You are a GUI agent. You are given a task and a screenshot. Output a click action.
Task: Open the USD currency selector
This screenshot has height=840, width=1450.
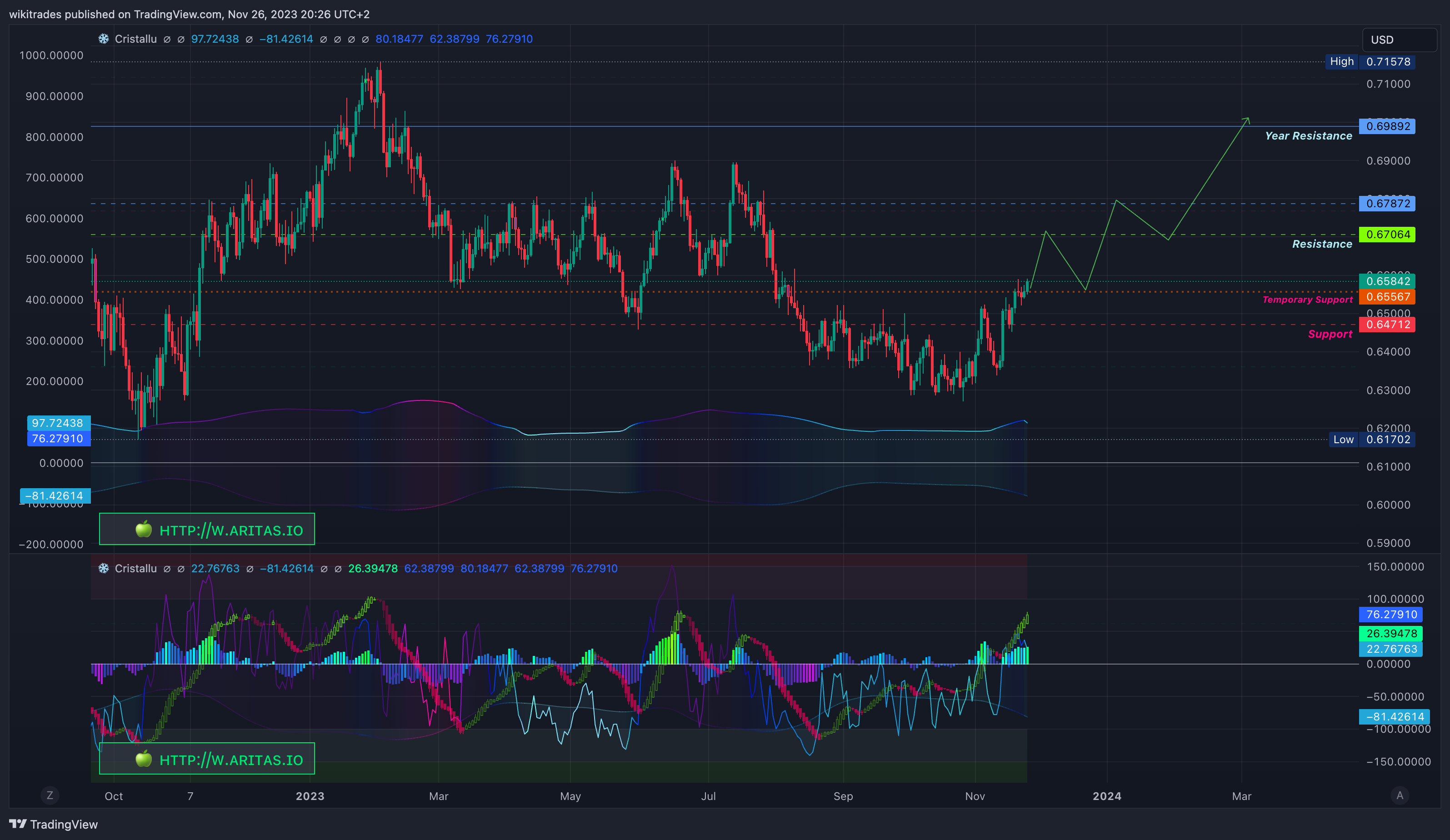(x=1400, y=40)
